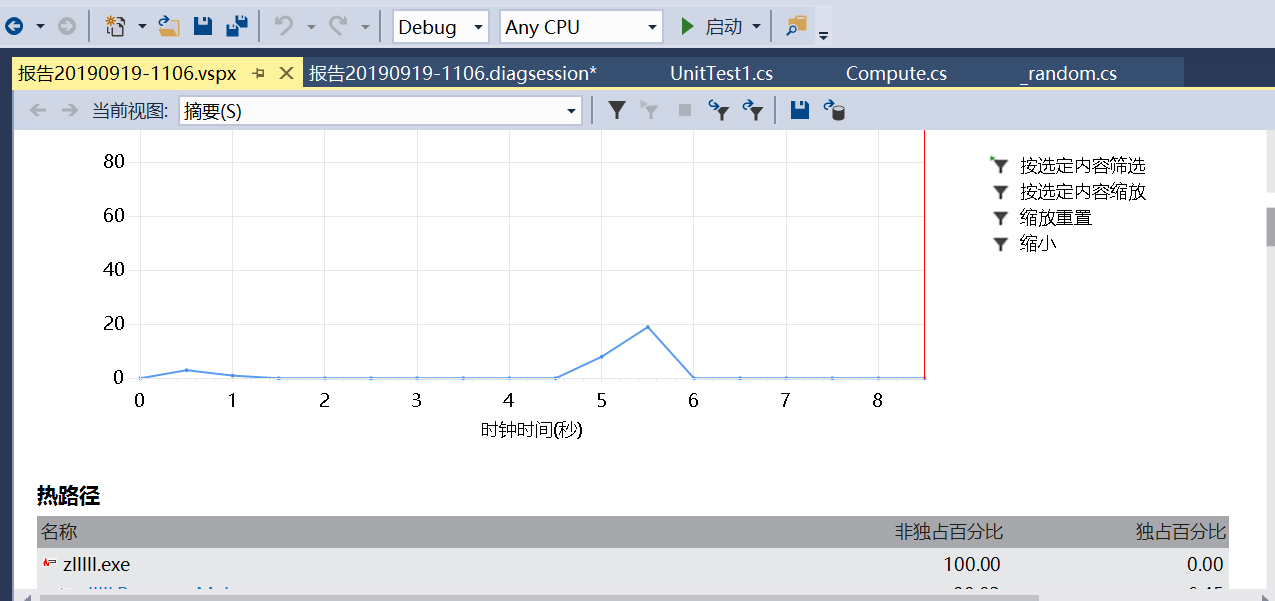Screen dimensions: 1275x601
Task: Click the Save icon in main toolbar
Action: pyautogui.click(x=203, y=27)
